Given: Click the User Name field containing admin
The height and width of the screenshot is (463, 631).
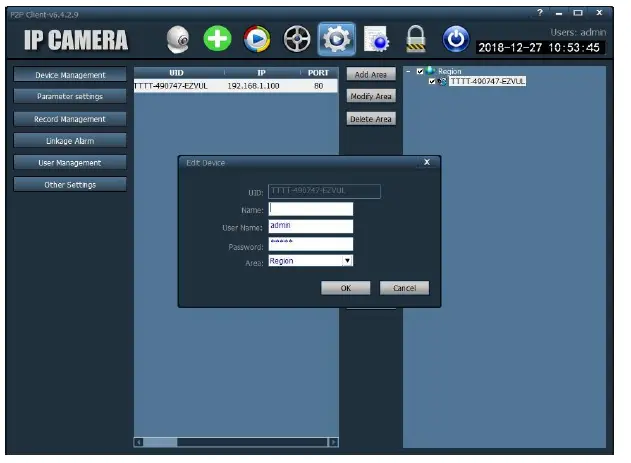Looking at the screenshot, I should pos(311,226).
